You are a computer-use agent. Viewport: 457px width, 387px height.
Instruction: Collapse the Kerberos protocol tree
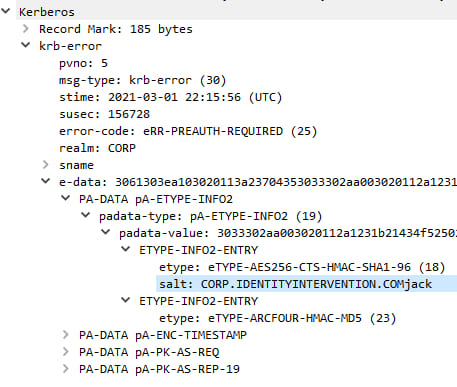pyautogui.click(x=5, y=11)
